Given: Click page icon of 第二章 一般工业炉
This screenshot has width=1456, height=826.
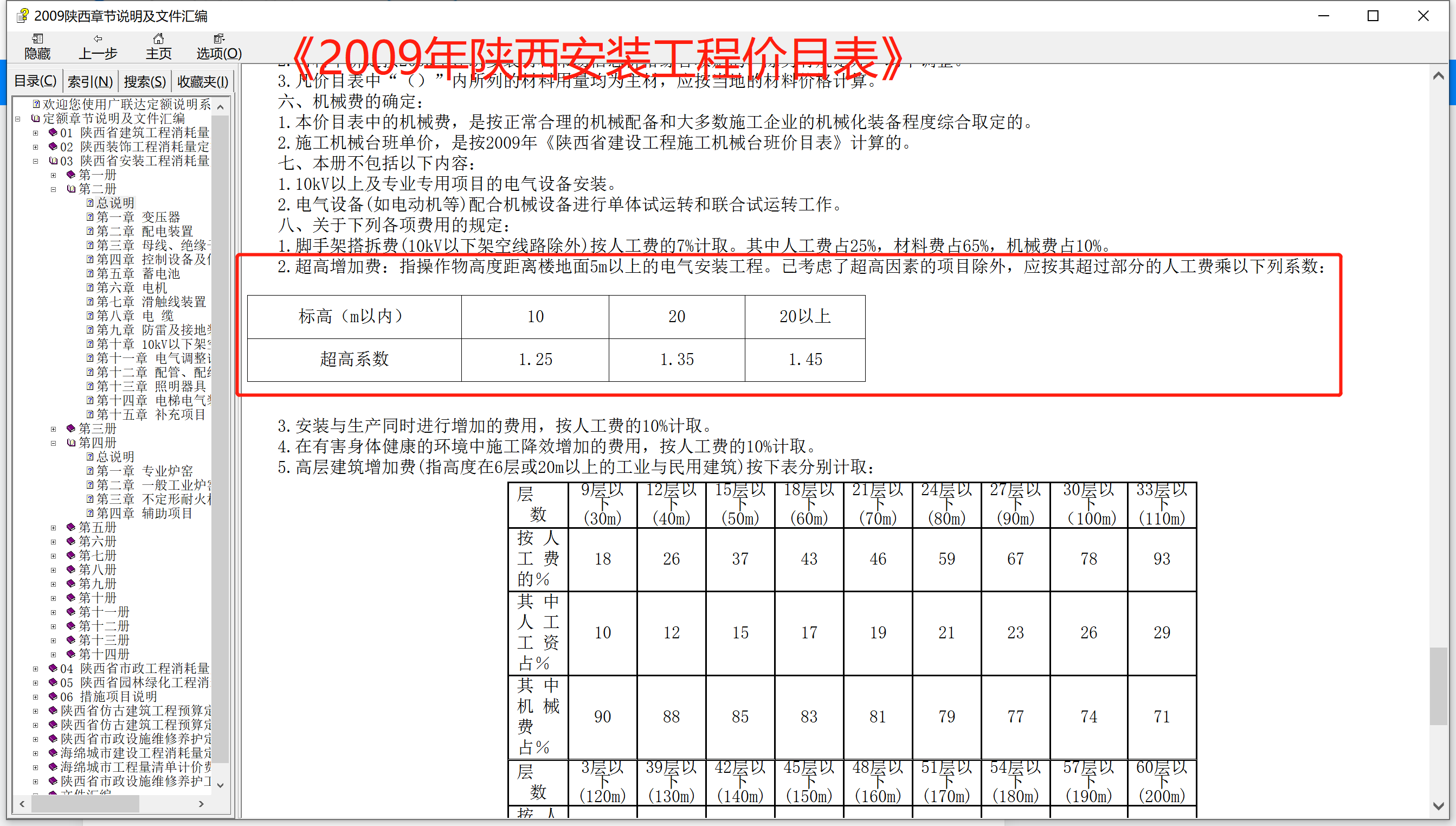Looking at the screenshot, I should point(89,485).
